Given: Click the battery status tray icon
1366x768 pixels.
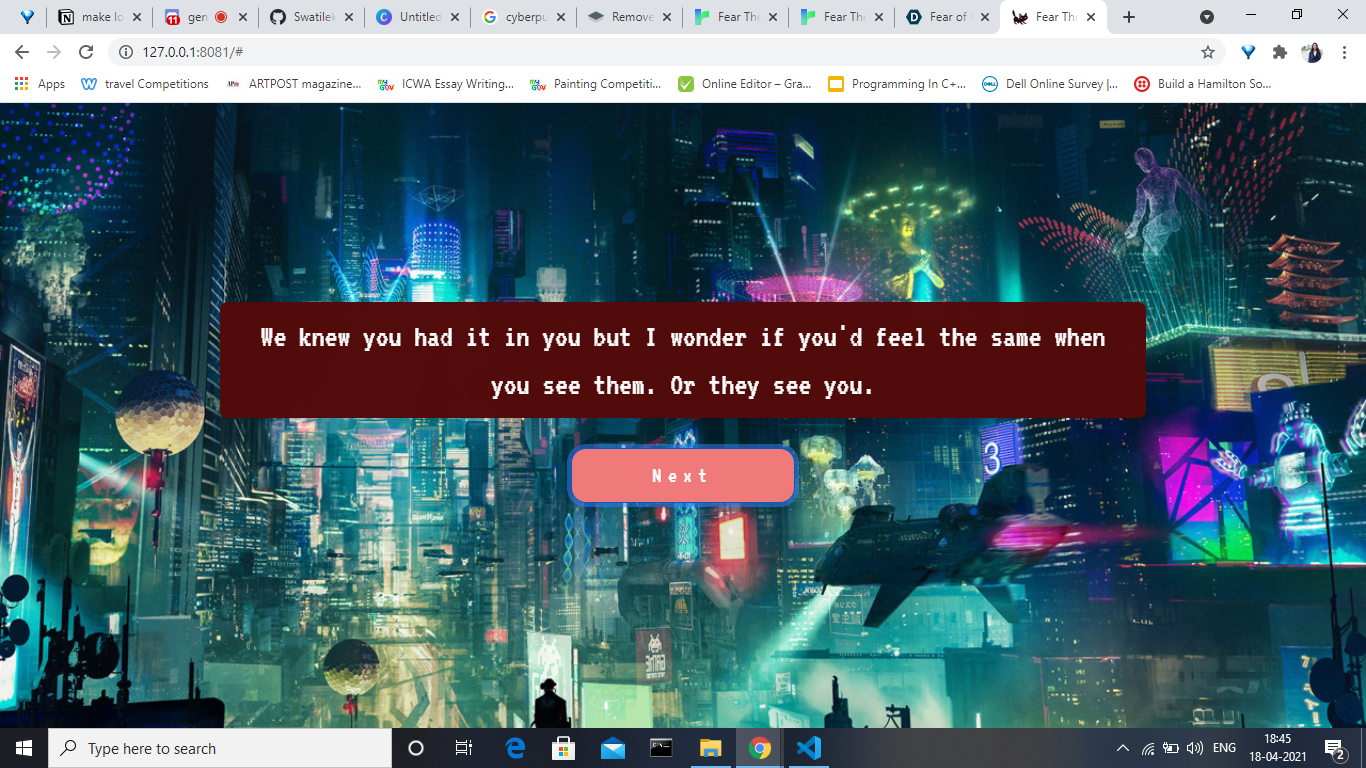Looking at the screenshot, I should (x=1171, y=748).
